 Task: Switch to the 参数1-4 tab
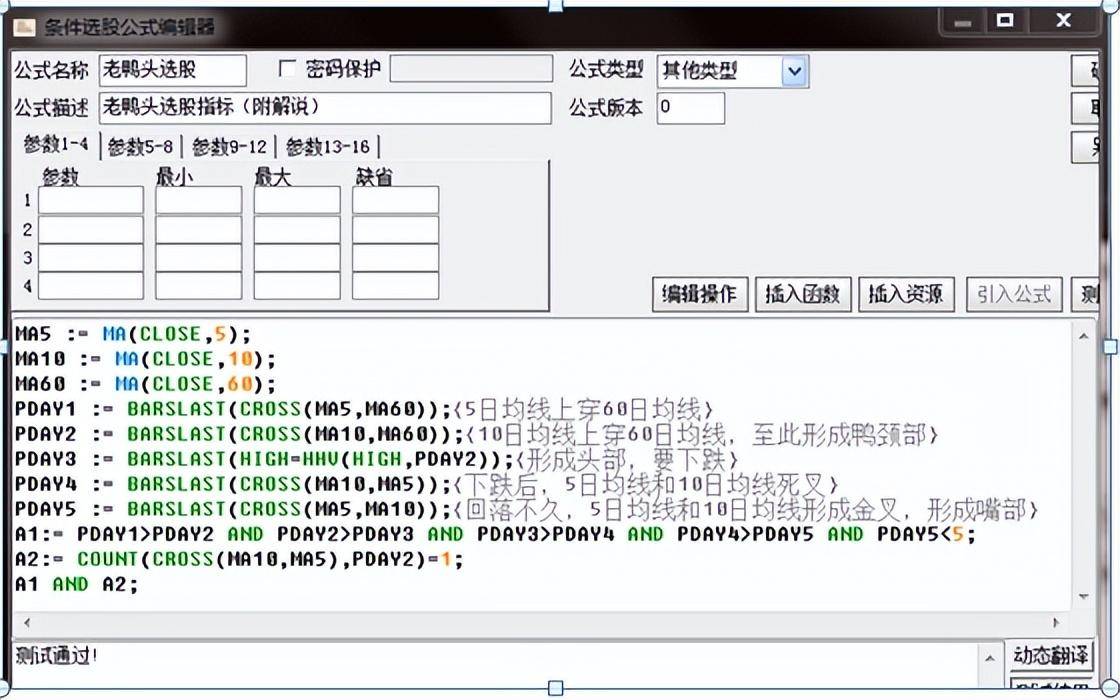click(56, 145)
